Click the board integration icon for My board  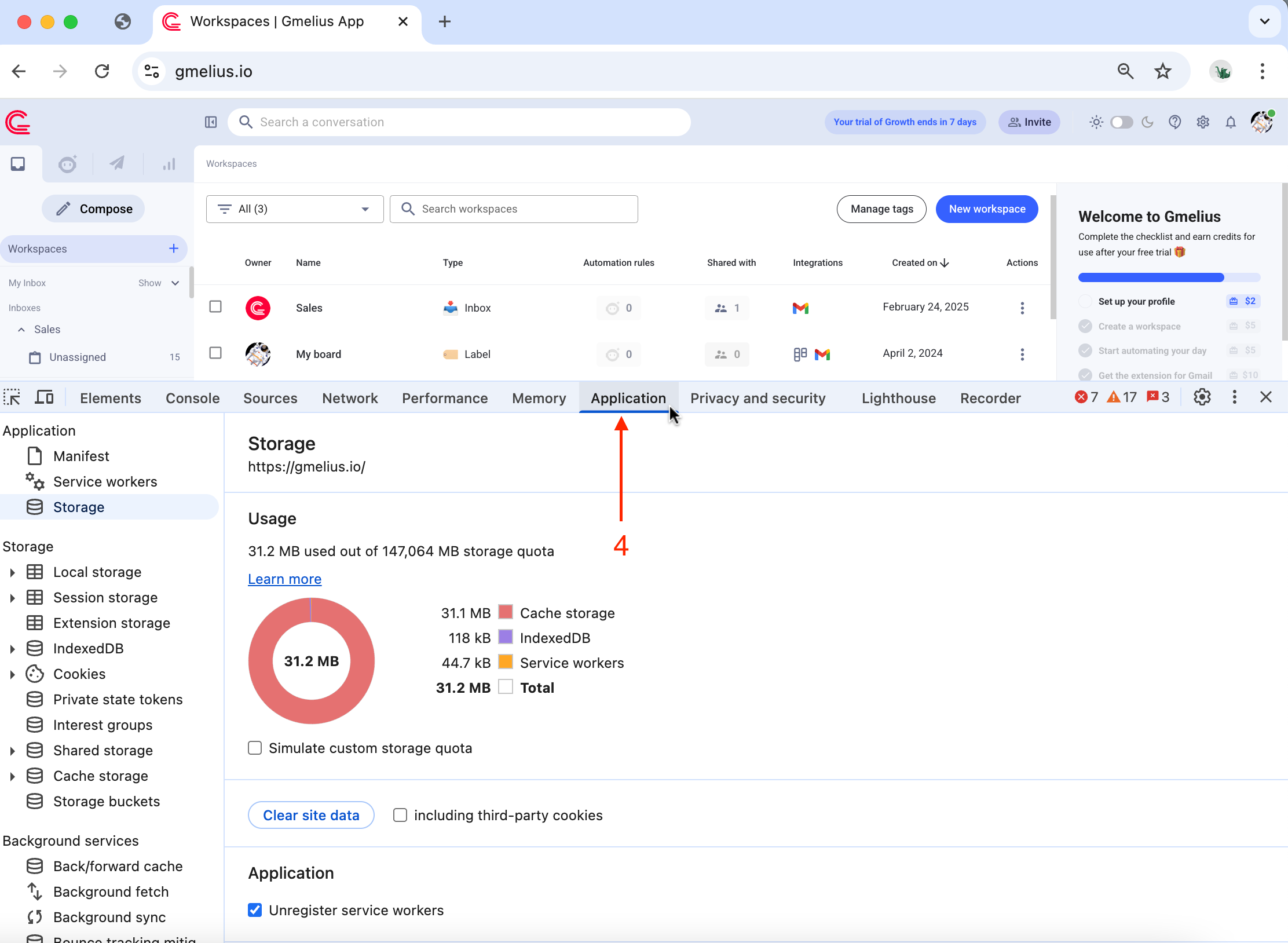pos(800,354)
